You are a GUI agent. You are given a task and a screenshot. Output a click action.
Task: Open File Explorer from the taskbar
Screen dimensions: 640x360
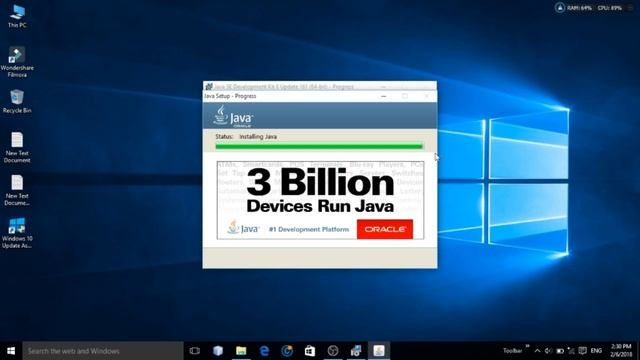pyautogui.click(x=241, y=351)
